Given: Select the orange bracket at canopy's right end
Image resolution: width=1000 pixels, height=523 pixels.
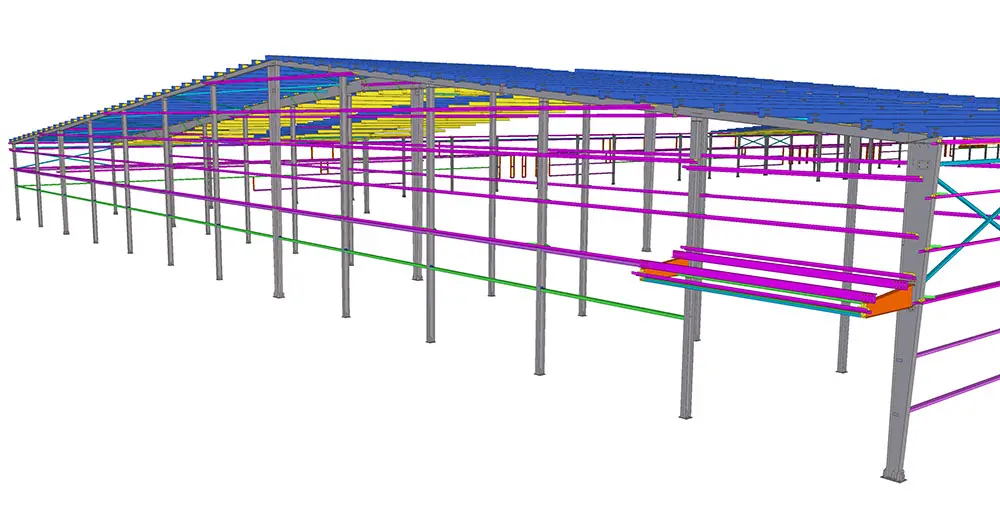Looking at the screenshot, I should (894, 301).
